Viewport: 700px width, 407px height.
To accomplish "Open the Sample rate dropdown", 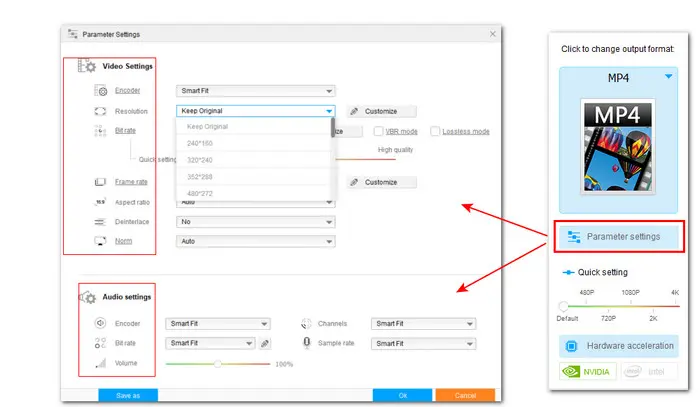I will (423, 344).
